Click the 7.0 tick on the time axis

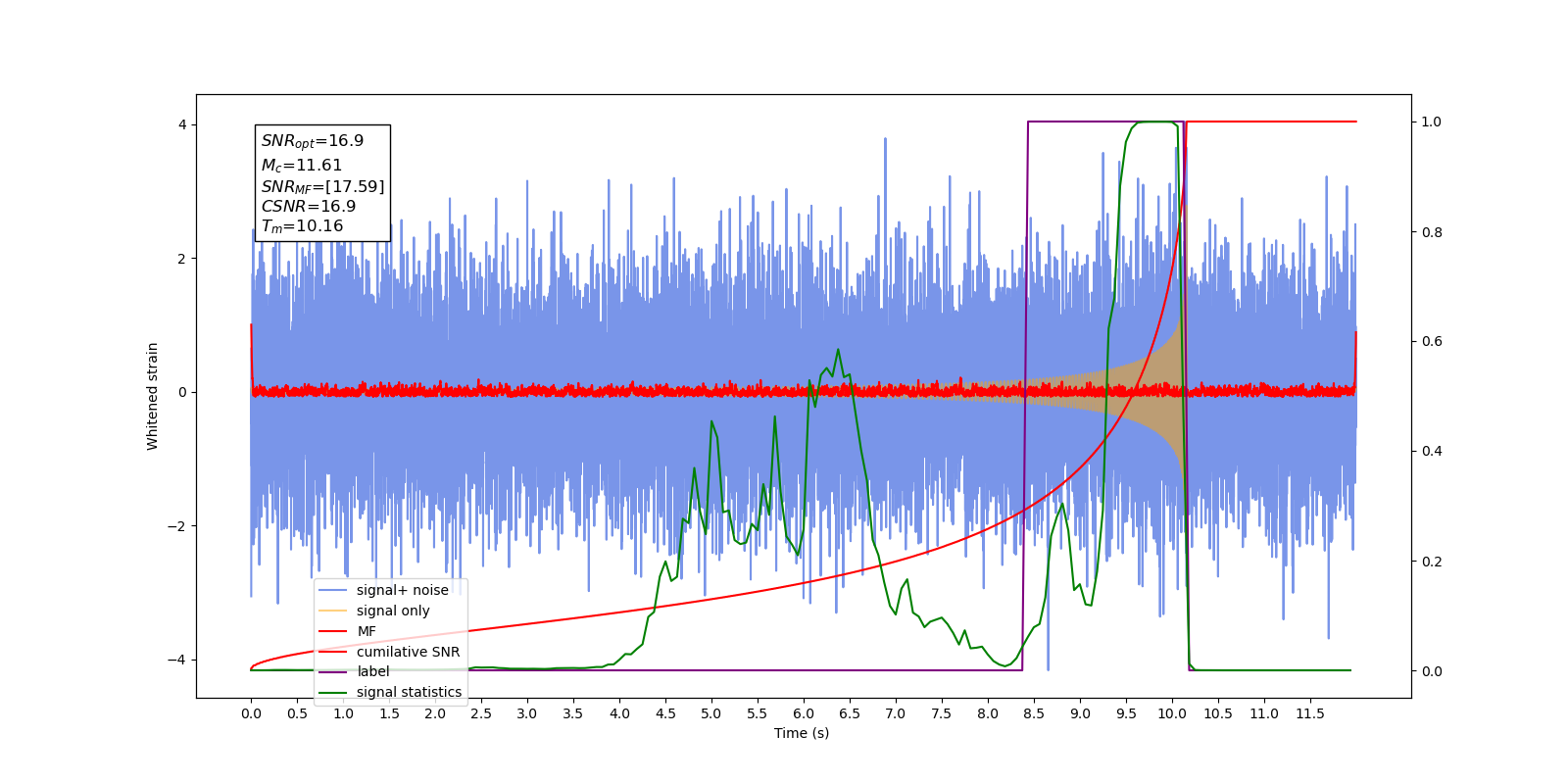896,713
